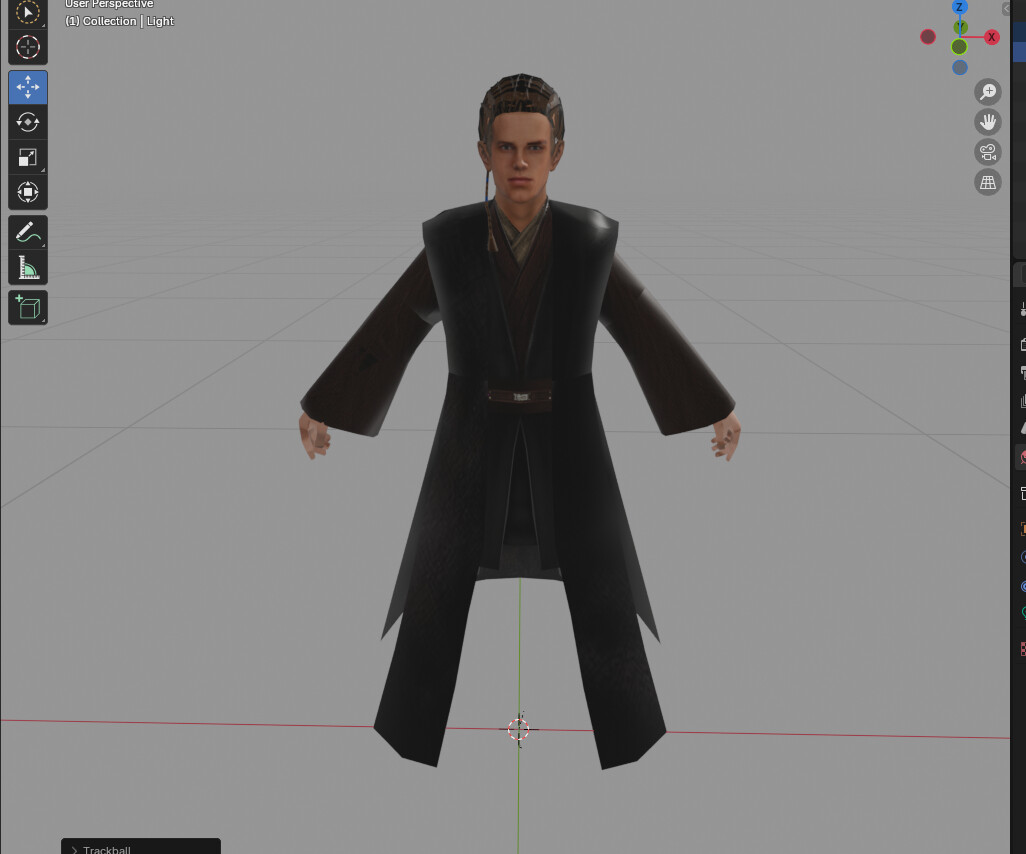Expand the Trackball operator panel

pos(141,847)
